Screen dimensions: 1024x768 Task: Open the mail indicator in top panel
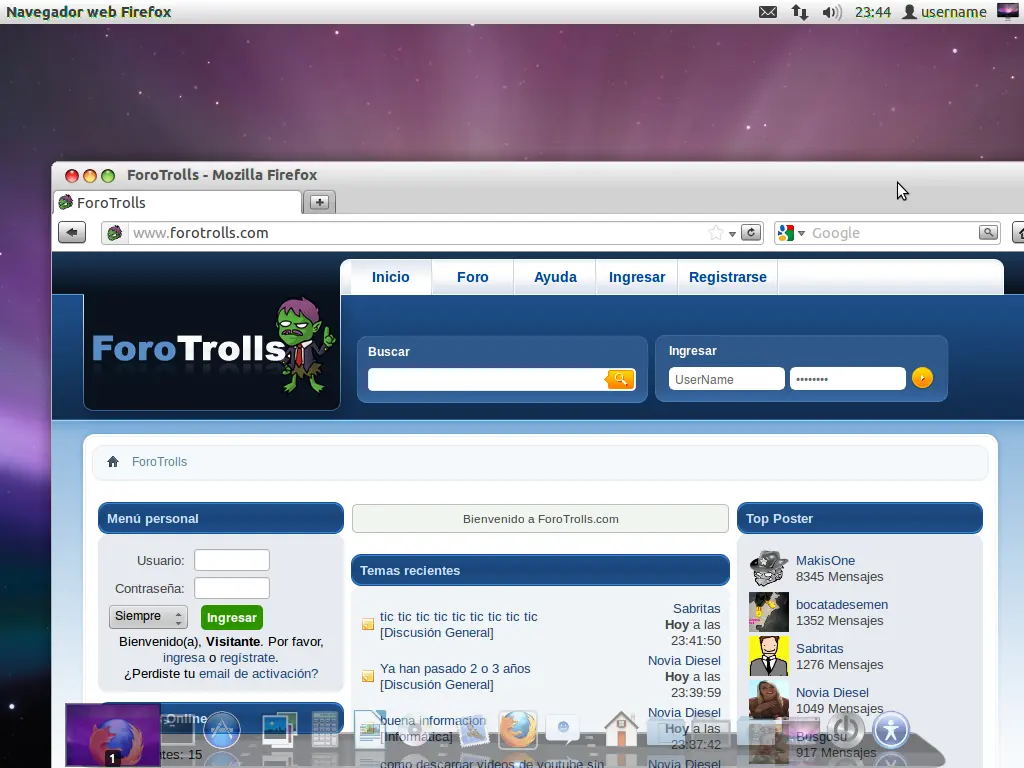(x=768, y=12)
